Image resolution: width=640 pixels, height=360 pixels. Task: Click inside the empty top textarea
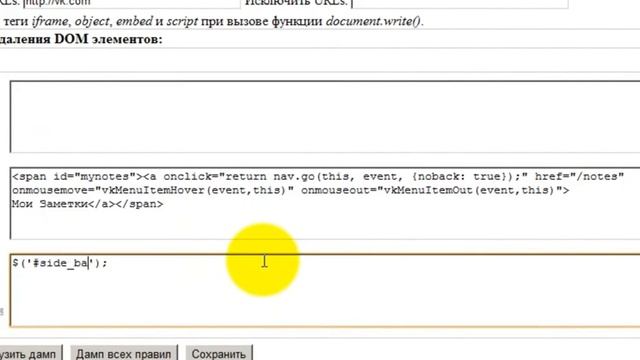point(325,117)
